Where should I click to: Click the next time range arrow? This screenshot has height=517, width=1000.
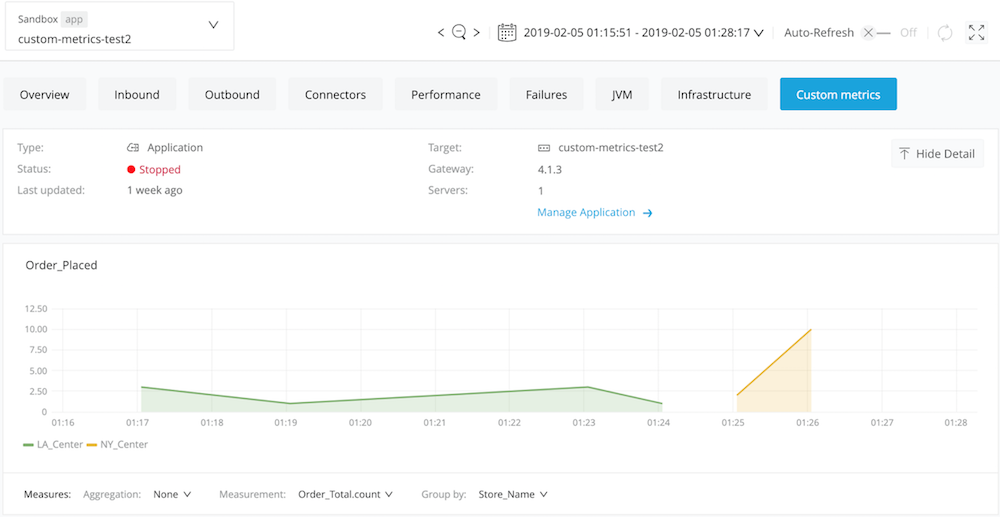[x=477, y=33]
